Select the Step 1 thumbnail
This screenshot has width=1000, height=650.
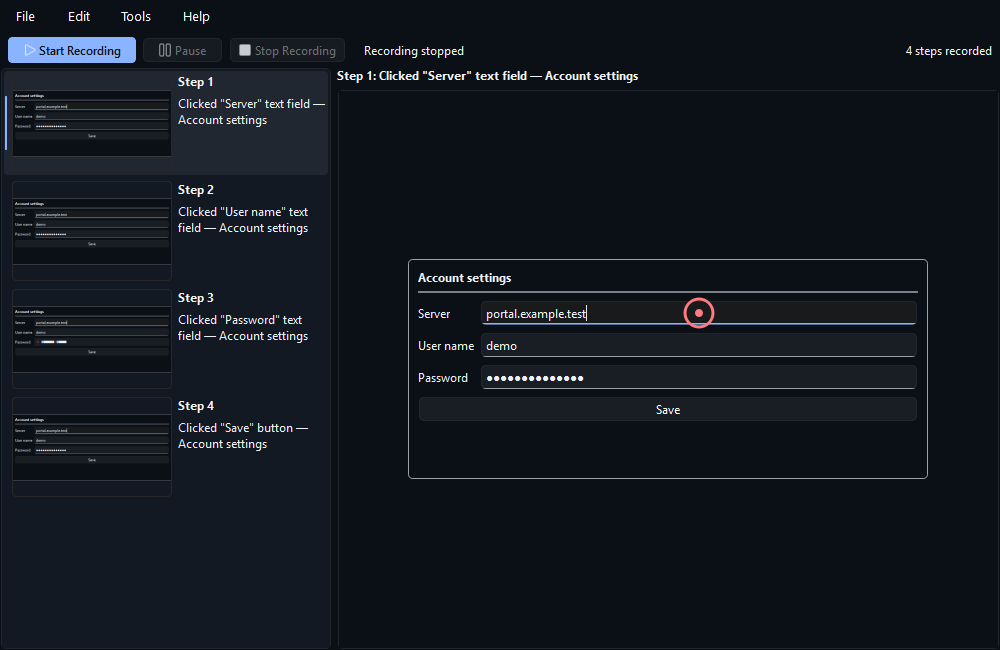point(92,122)
